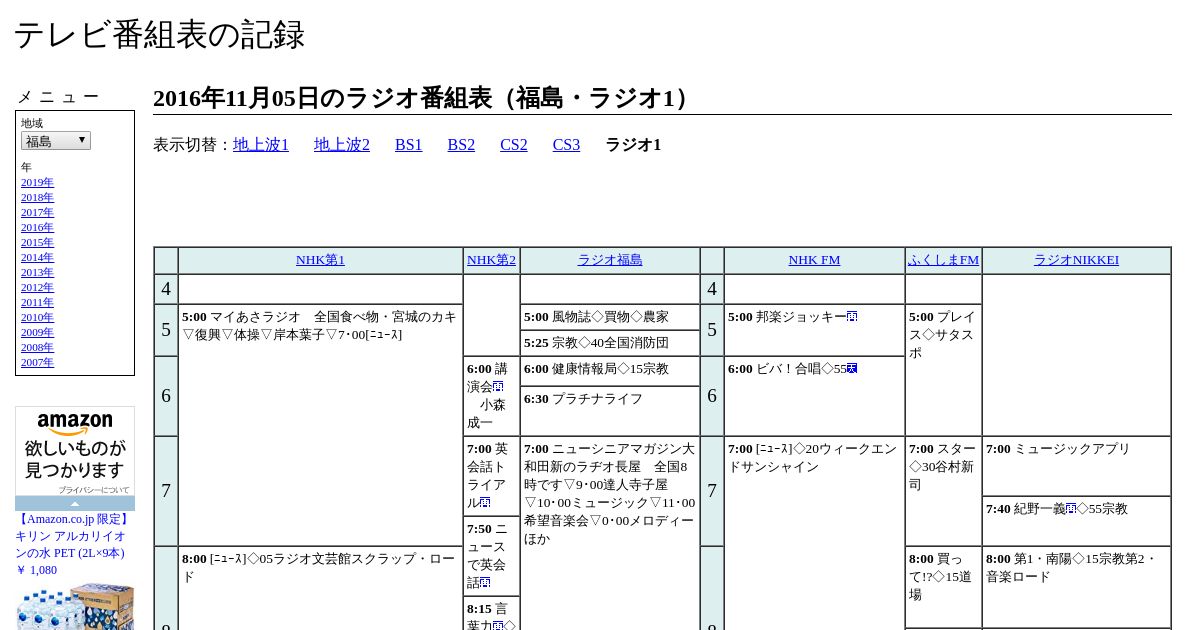Open the 2013年 archive link
Image resolution: width=1200 pixels, height=630 pixels.
coord(37,272)
